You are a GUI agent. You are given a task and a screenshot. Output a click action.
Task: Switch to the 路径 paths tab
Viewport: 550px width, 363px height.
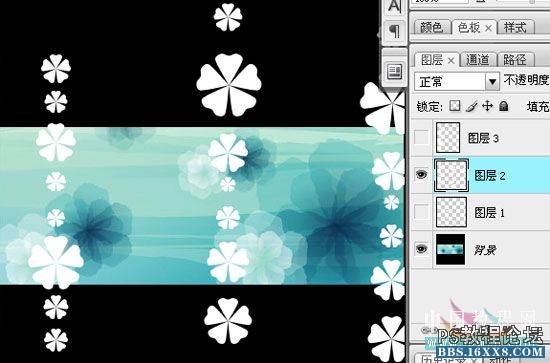pyautogui.click(x=515, y=60)
